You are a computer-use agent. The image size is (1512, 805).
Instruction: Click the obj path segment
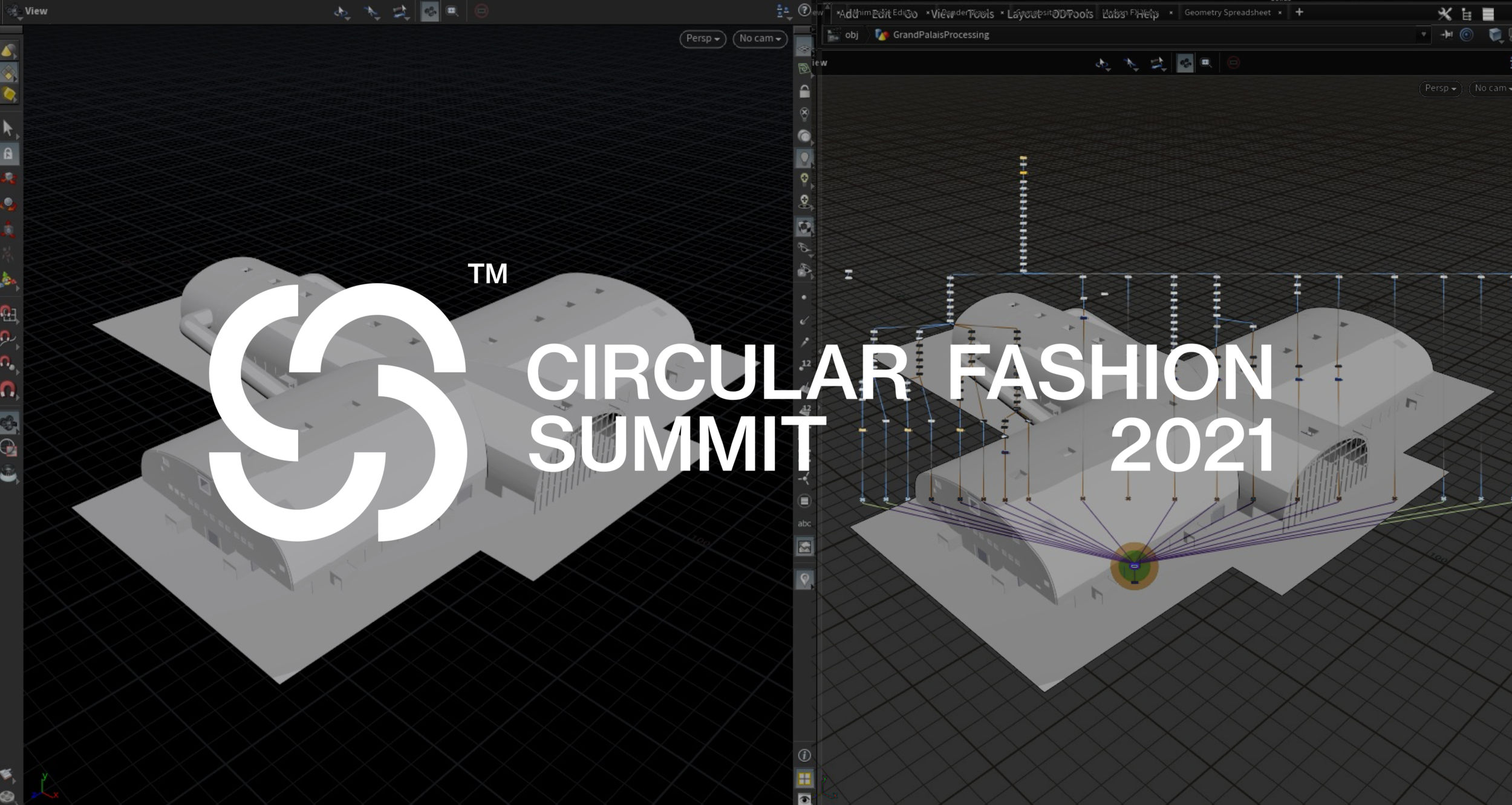coord(852,34)
